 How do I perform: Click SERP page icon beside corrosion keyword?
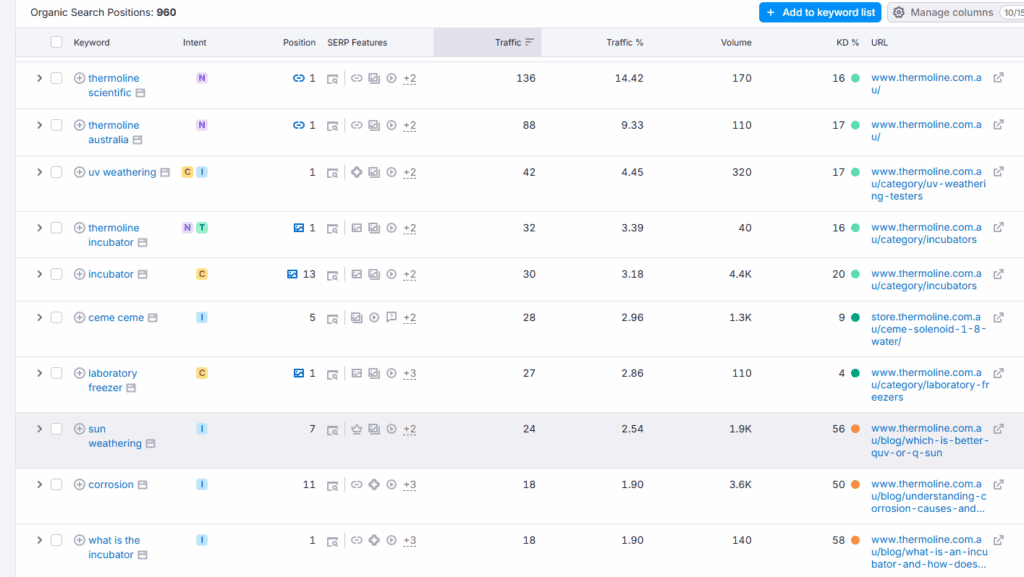pyautogui.click(x=142, y=485)
